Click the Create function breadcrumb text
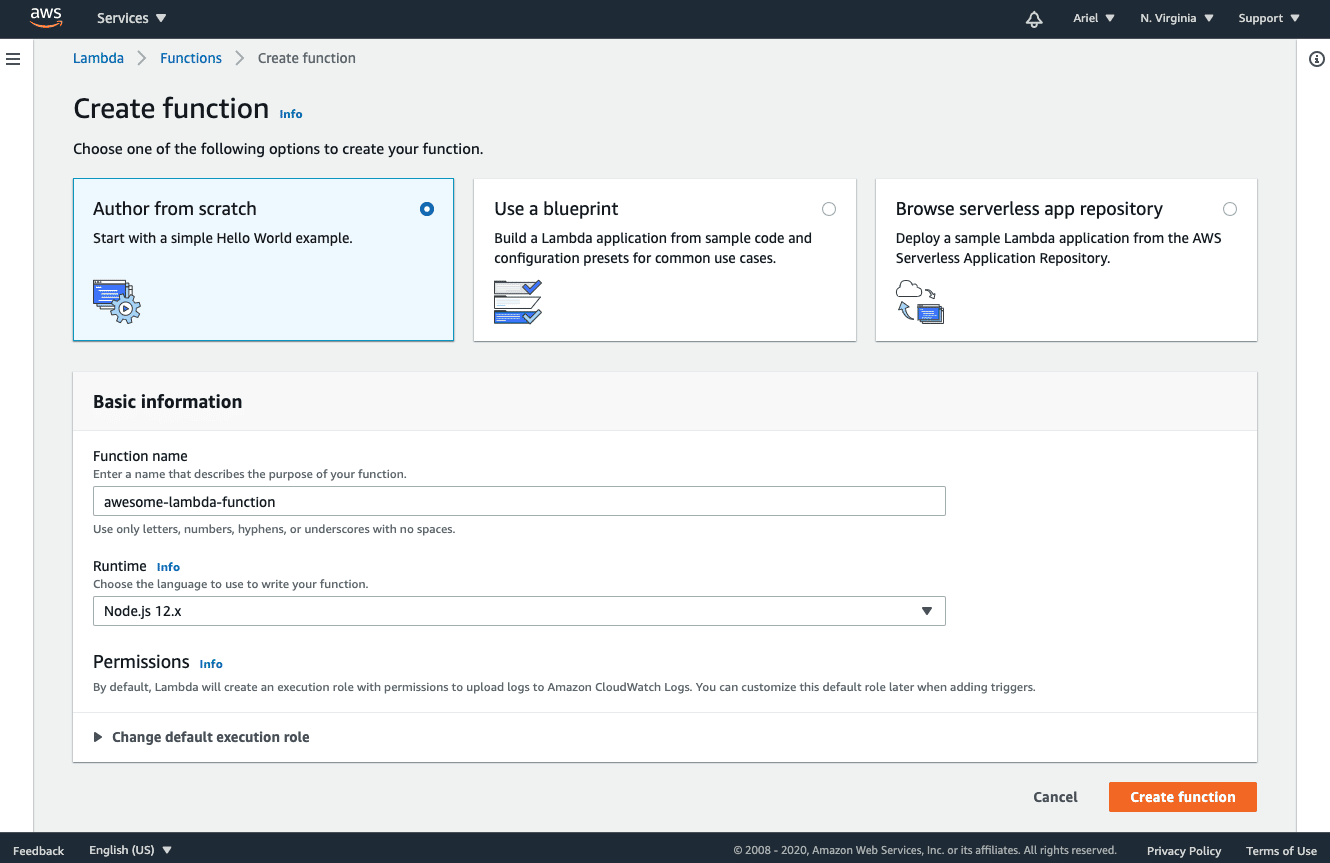This screenshot has height=863, width=1330. [307, 58]
